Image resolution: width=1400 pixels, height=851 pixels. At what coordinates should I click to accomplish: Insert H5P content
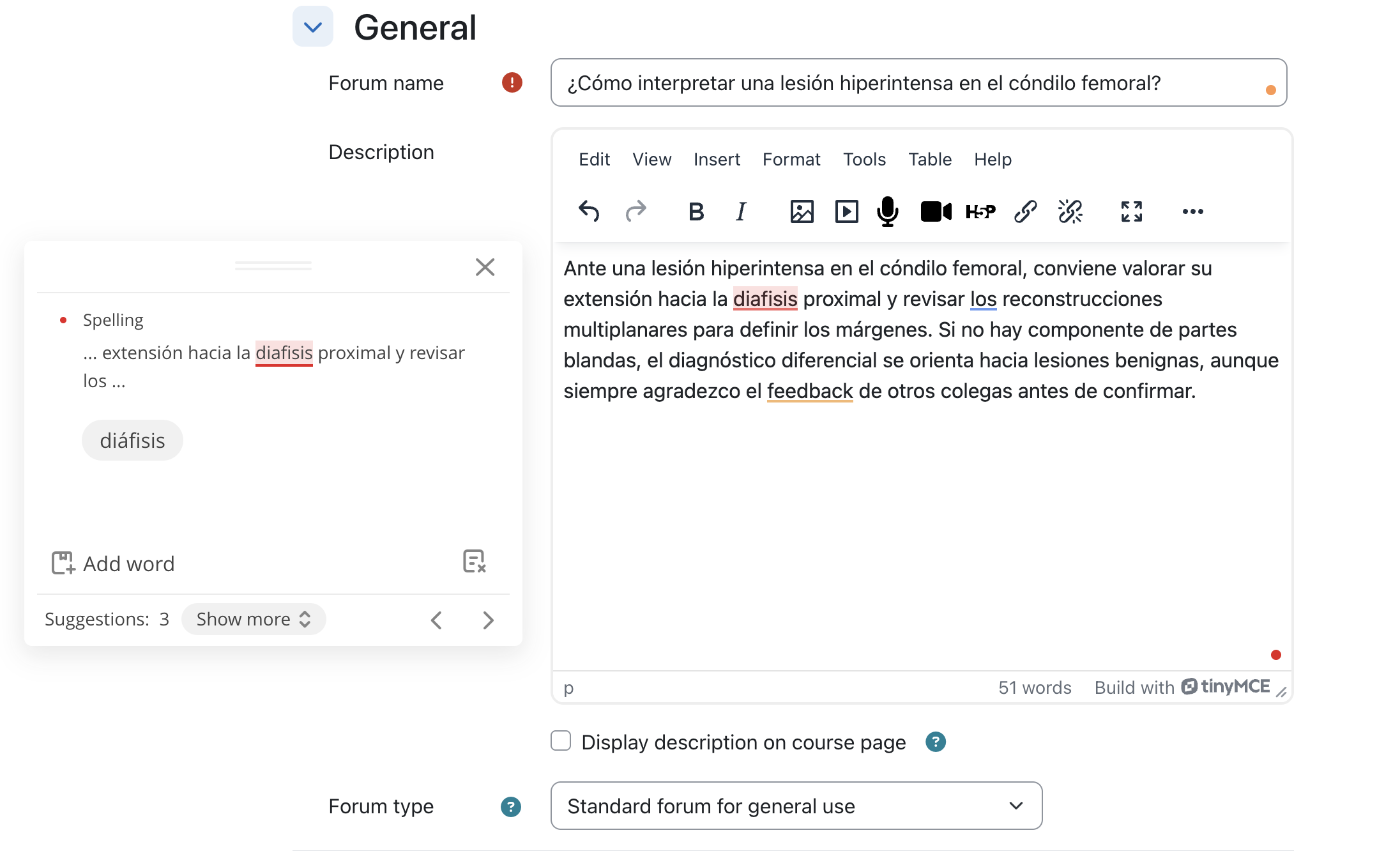click(980, 211)
